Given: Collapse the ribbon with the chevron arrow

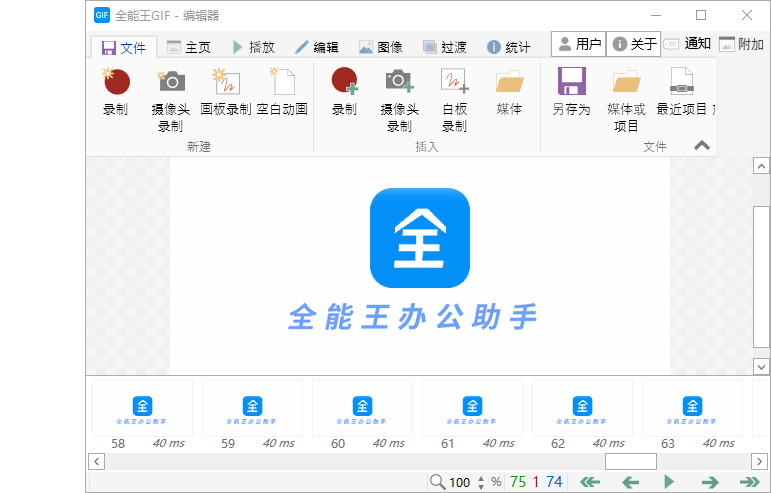Looking at the screenshot, I should (702, 145).
